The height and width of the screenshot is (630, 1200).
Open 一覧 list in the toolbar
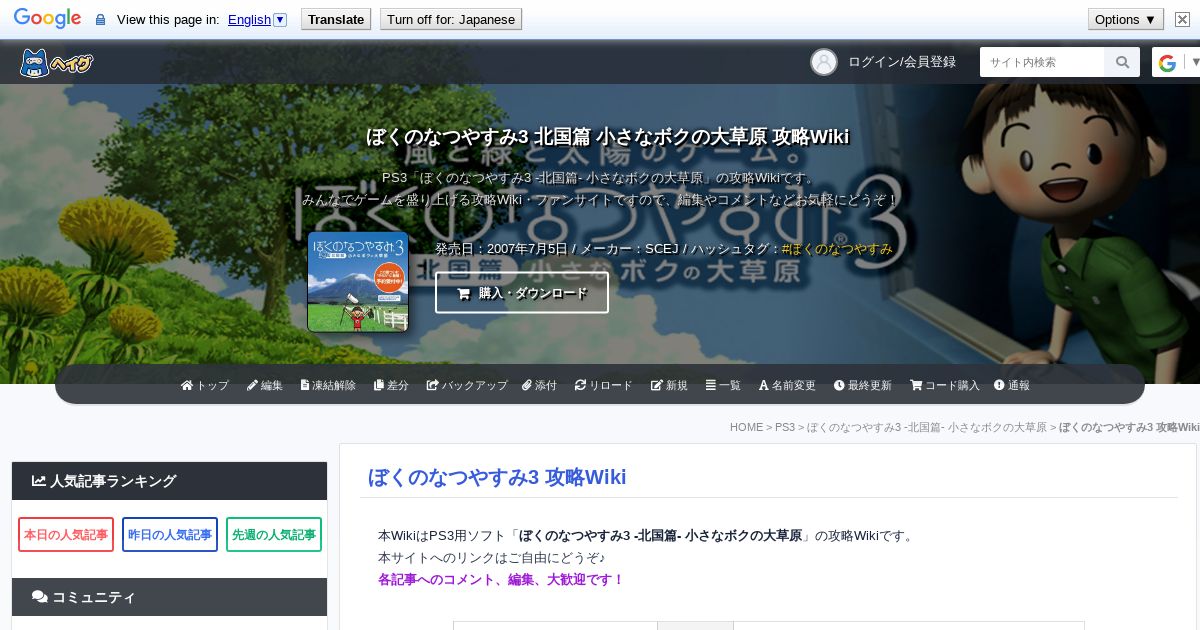723,385
